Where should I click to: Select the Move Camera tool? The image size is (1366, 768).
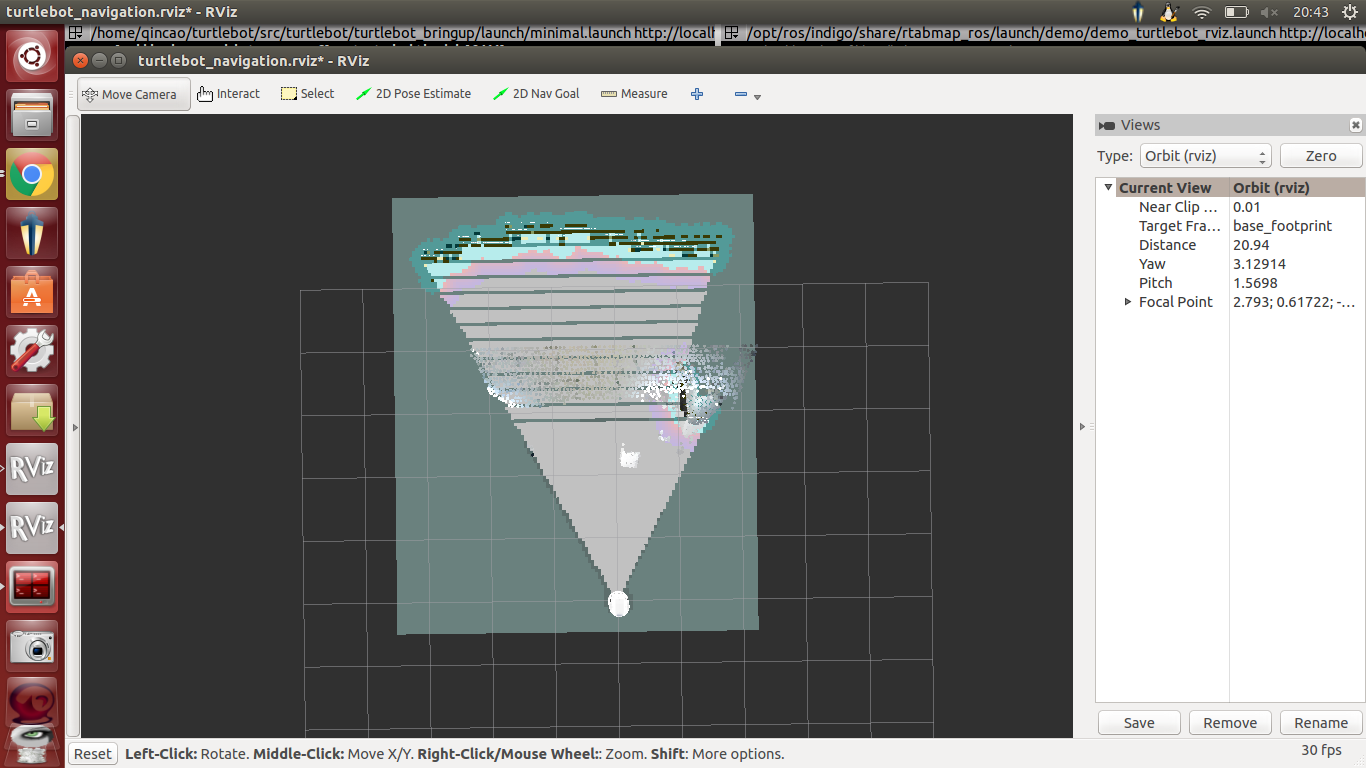134,94
